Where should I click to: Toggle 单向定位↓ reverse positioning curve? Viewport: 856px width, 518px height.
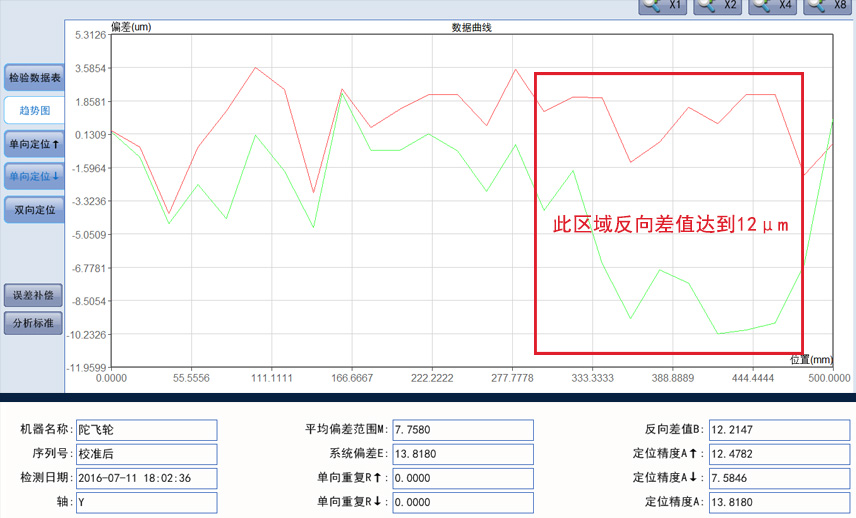coord(35,177)
